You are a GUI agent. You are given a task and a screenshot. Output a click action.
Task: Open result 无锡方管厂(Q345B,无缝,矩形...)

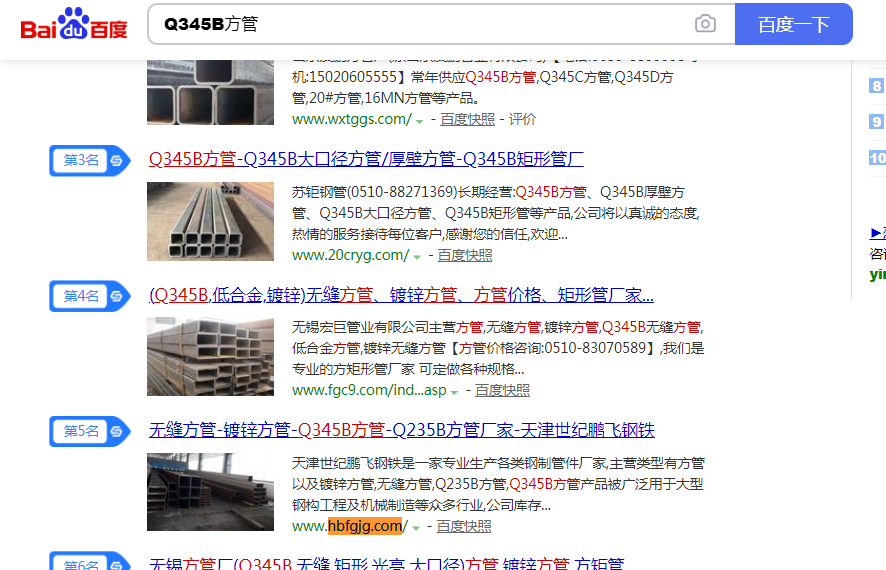coord(386,563)
